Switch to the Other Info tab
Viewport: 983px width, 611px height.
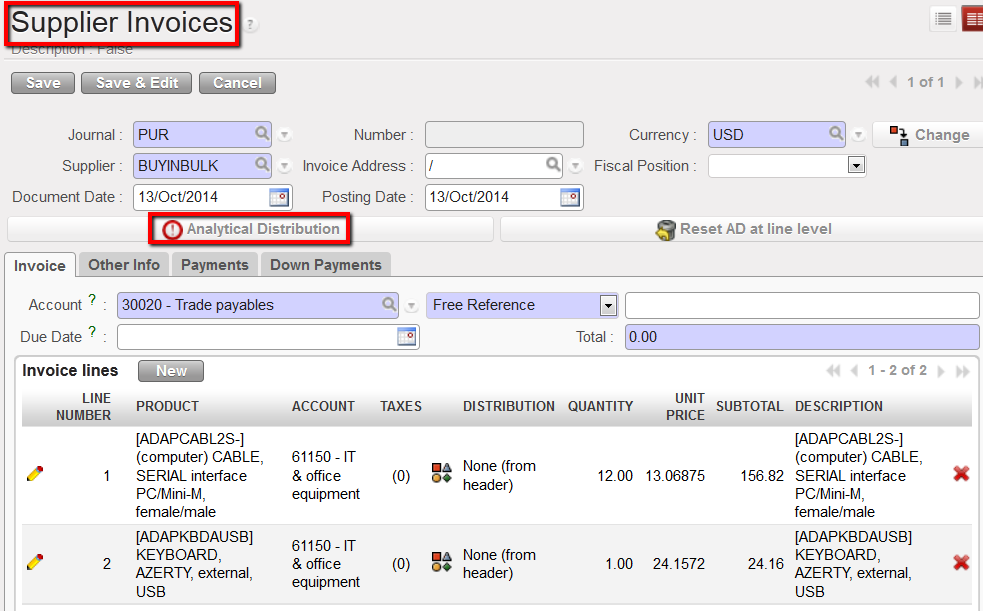tap(124, 265)
